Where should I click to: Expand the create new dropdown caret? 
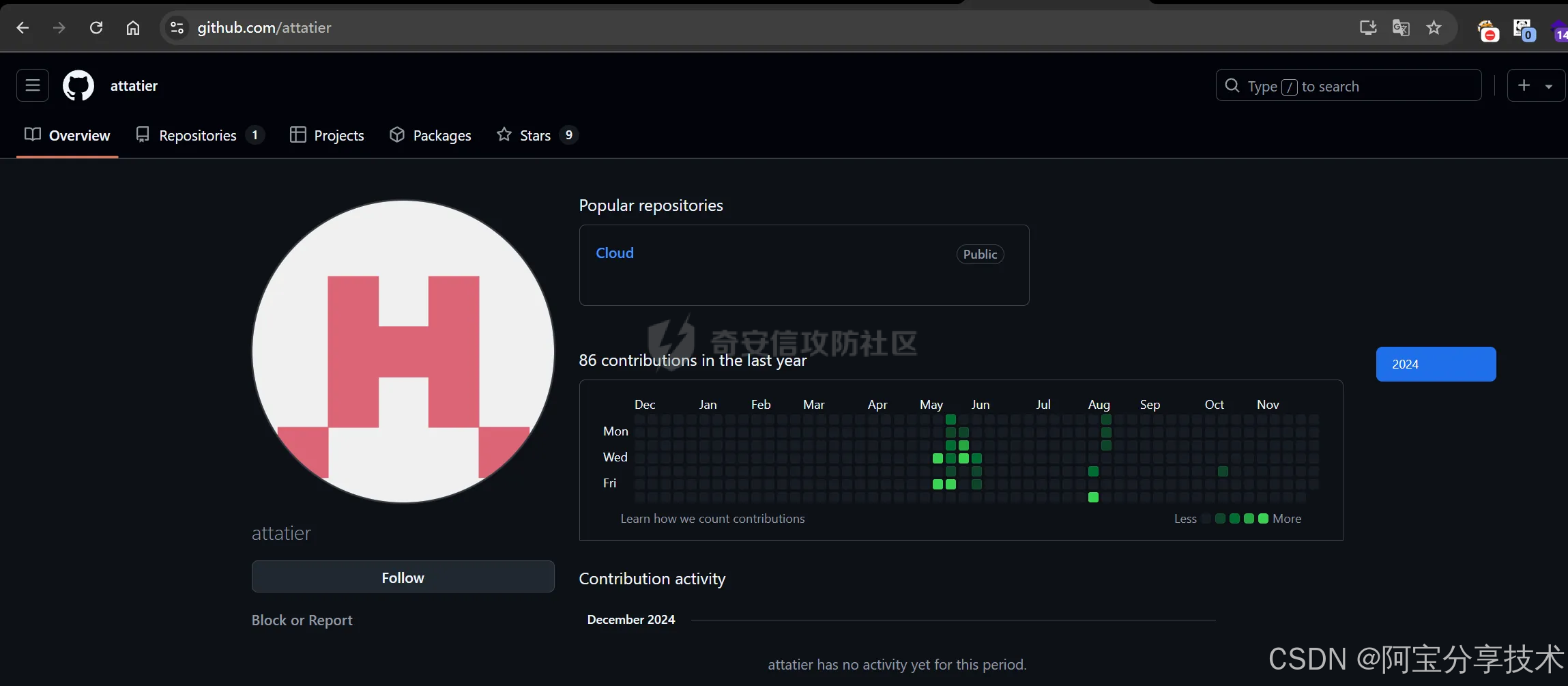1549,87
